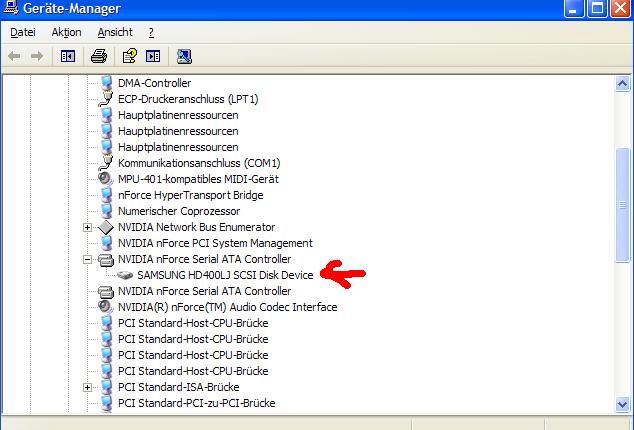This screenshot has height=430, width=634.
Task: Click the Numerischer Coprozessor icon
Action: click(106, 211)
